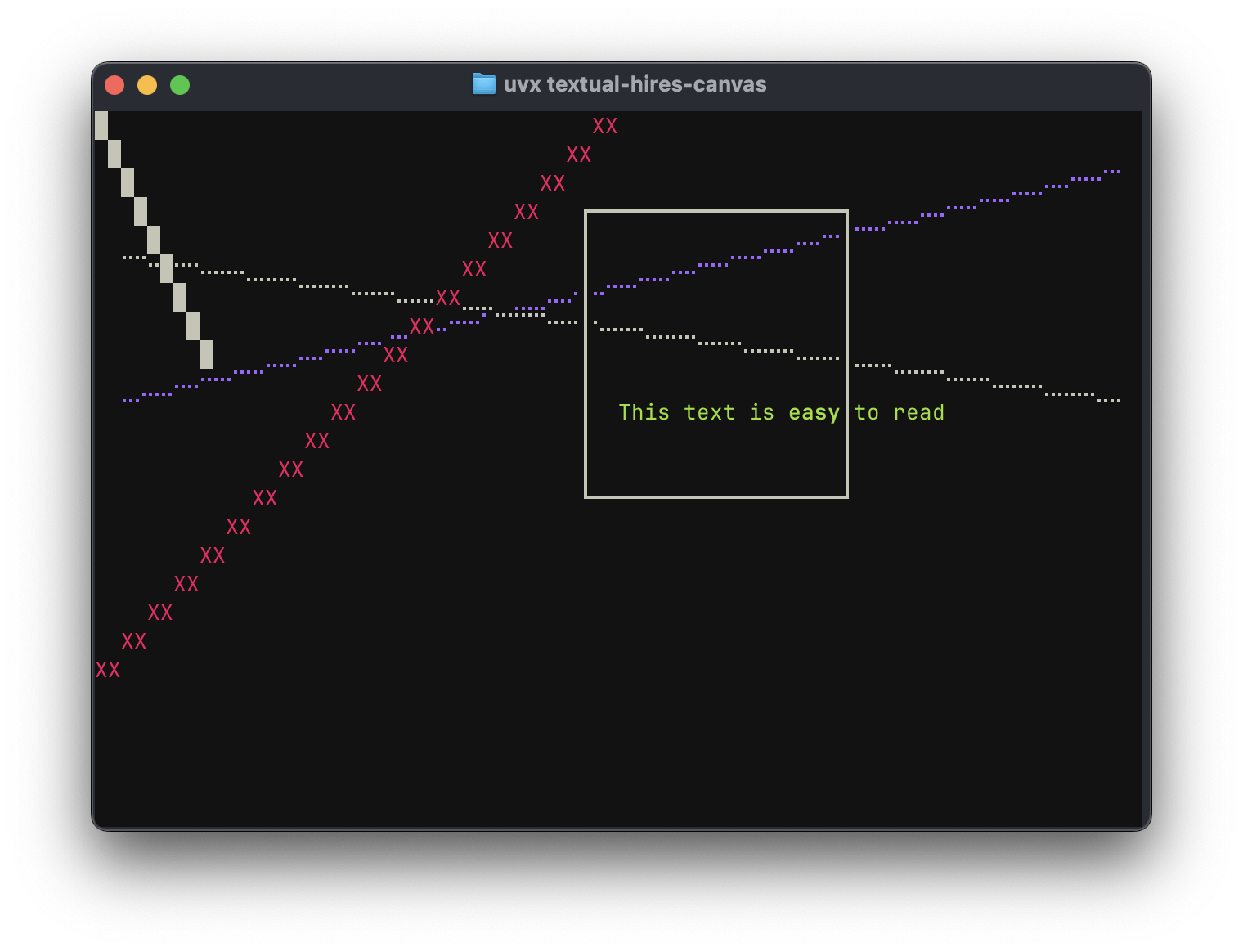The height and width of the screenshot is (952, 1243).
Task: Click the bottom-left red XX marker
Action: (108, 670)
